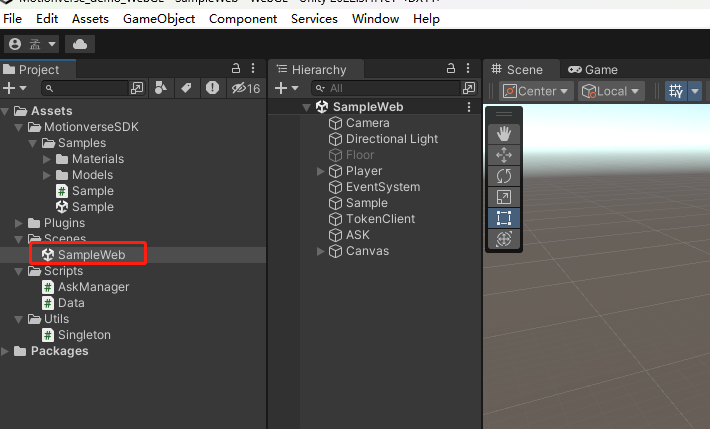Switch to the Scene tab
710x429 pixels.
522,69
